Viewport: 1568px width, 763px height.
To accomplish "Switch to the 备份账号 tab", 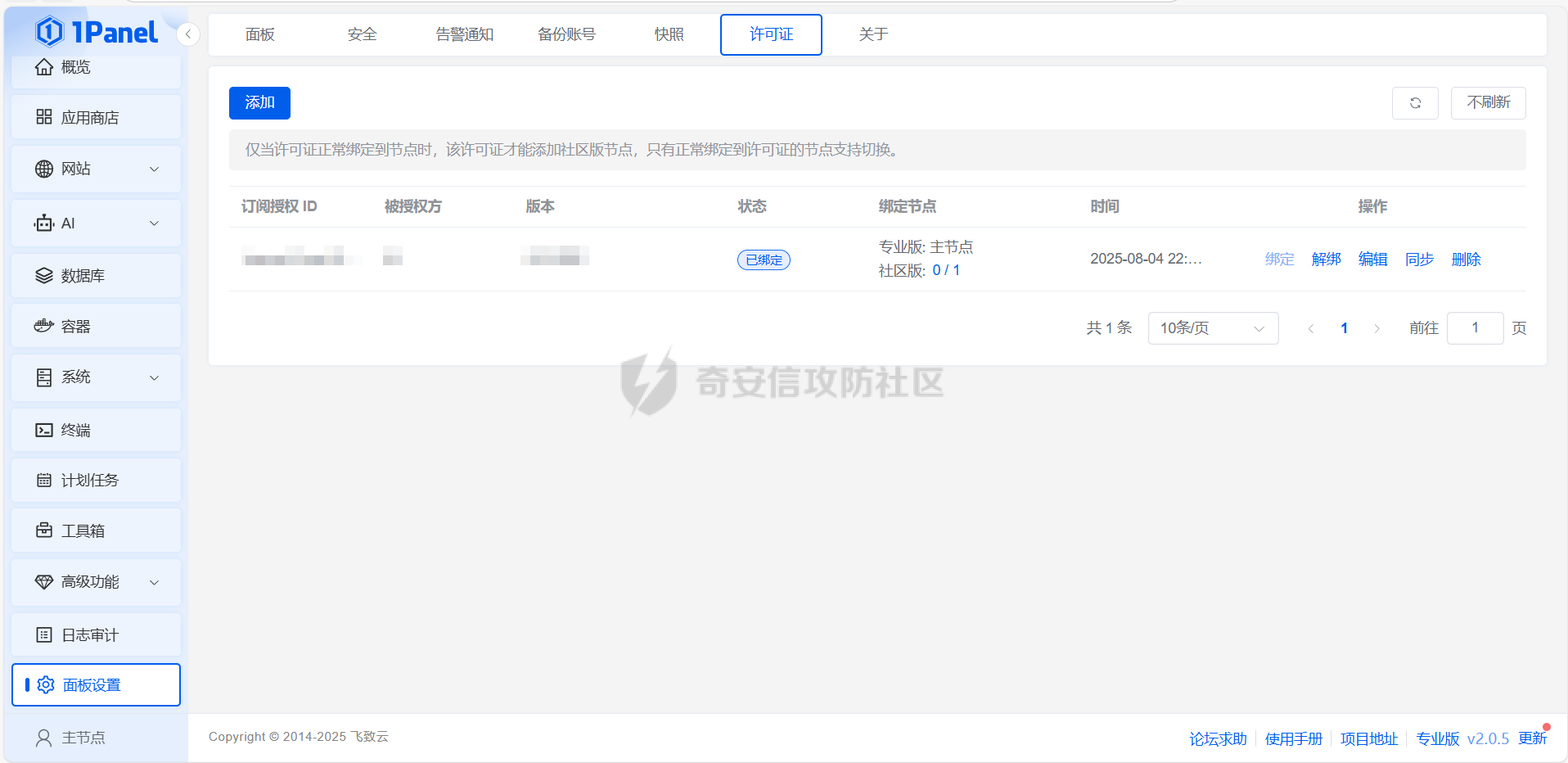I will pos(566,34).
